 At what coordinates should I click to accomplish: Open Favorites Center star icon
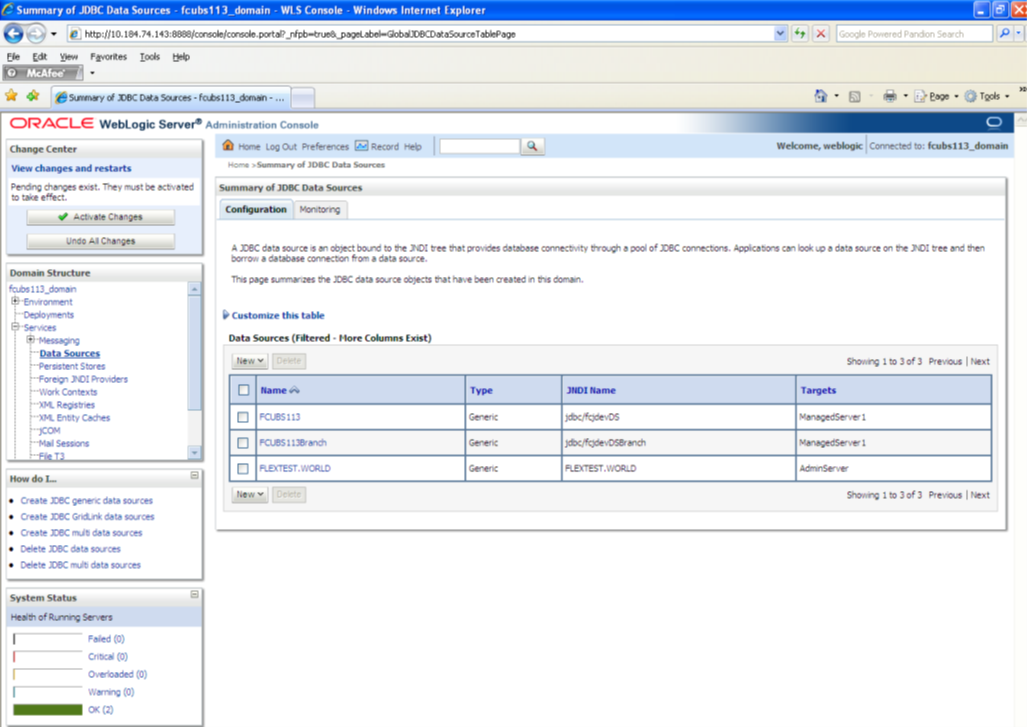tap(11, 96)
